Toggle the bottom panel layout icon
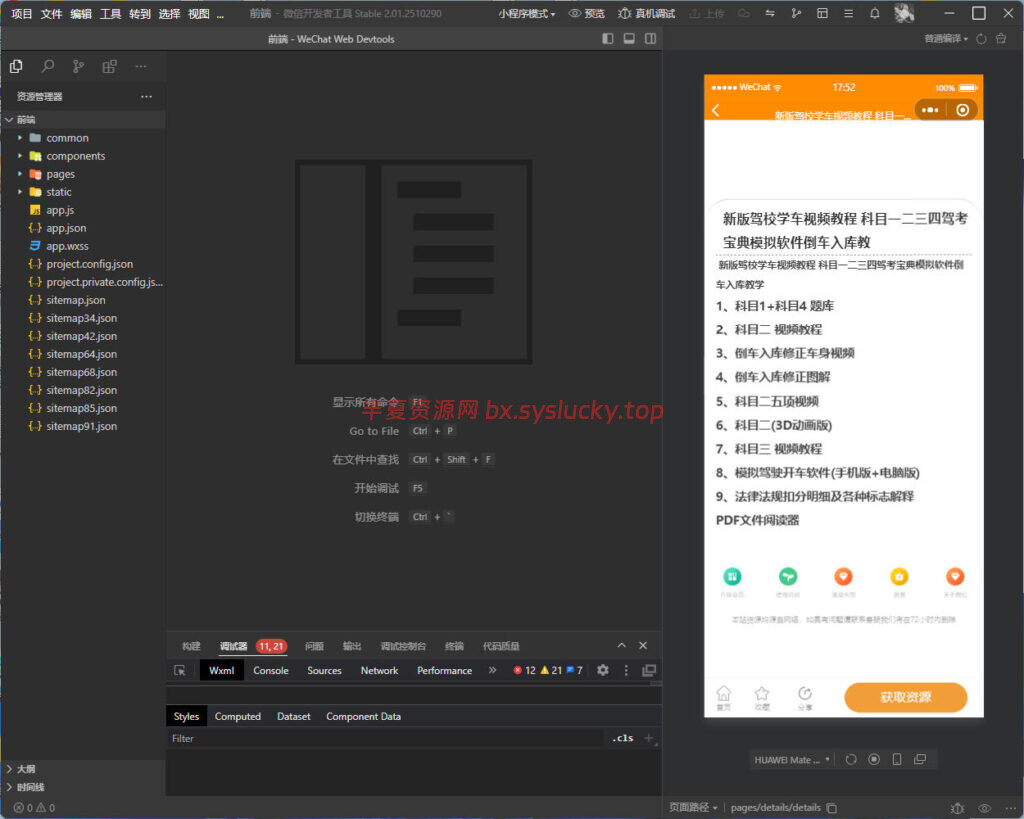Viewport: 1024px width, 819px height. coord(629,39)
